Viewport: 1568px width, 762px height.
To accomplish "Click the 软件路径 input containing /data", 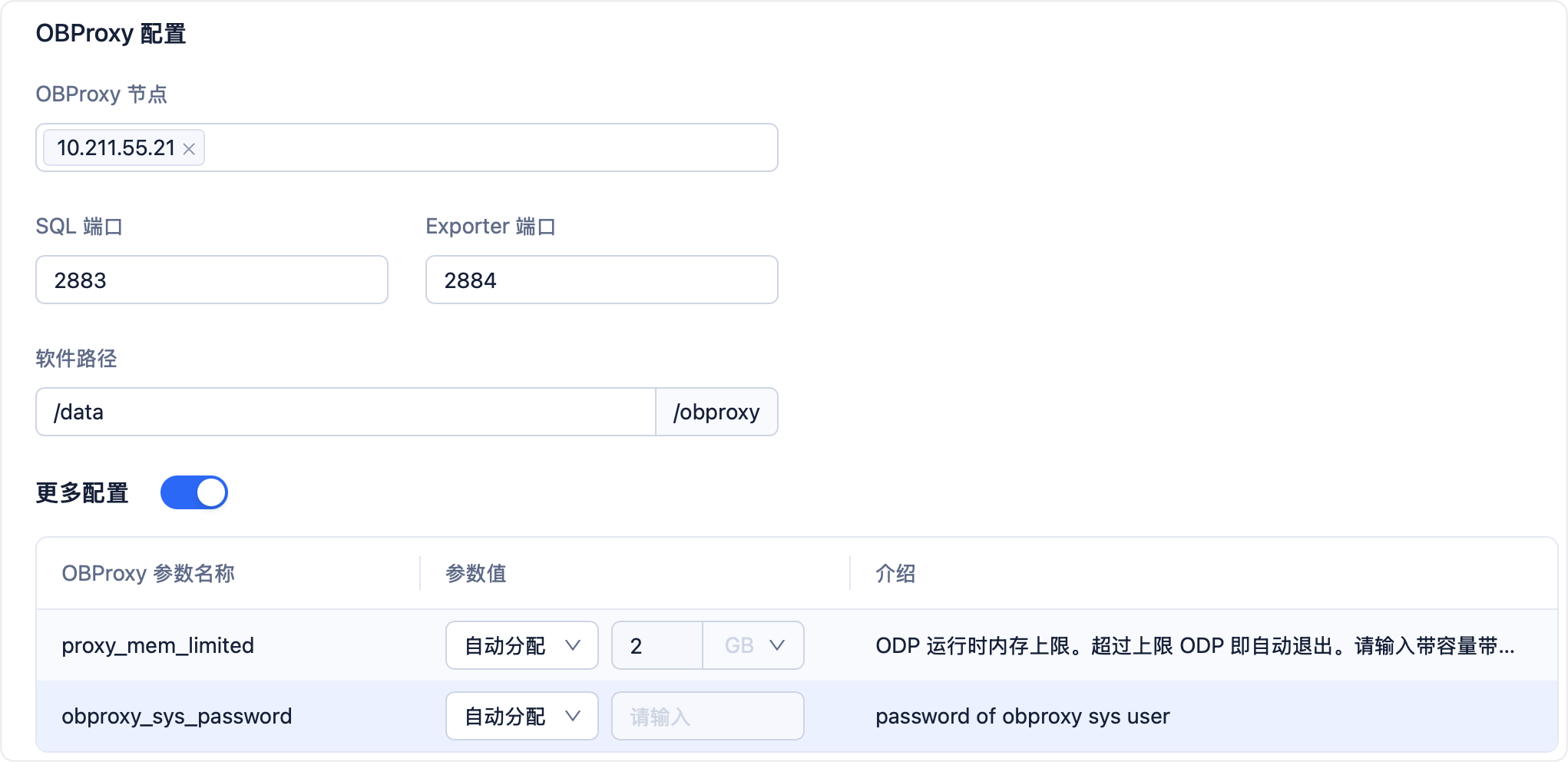I will point(346,412).
